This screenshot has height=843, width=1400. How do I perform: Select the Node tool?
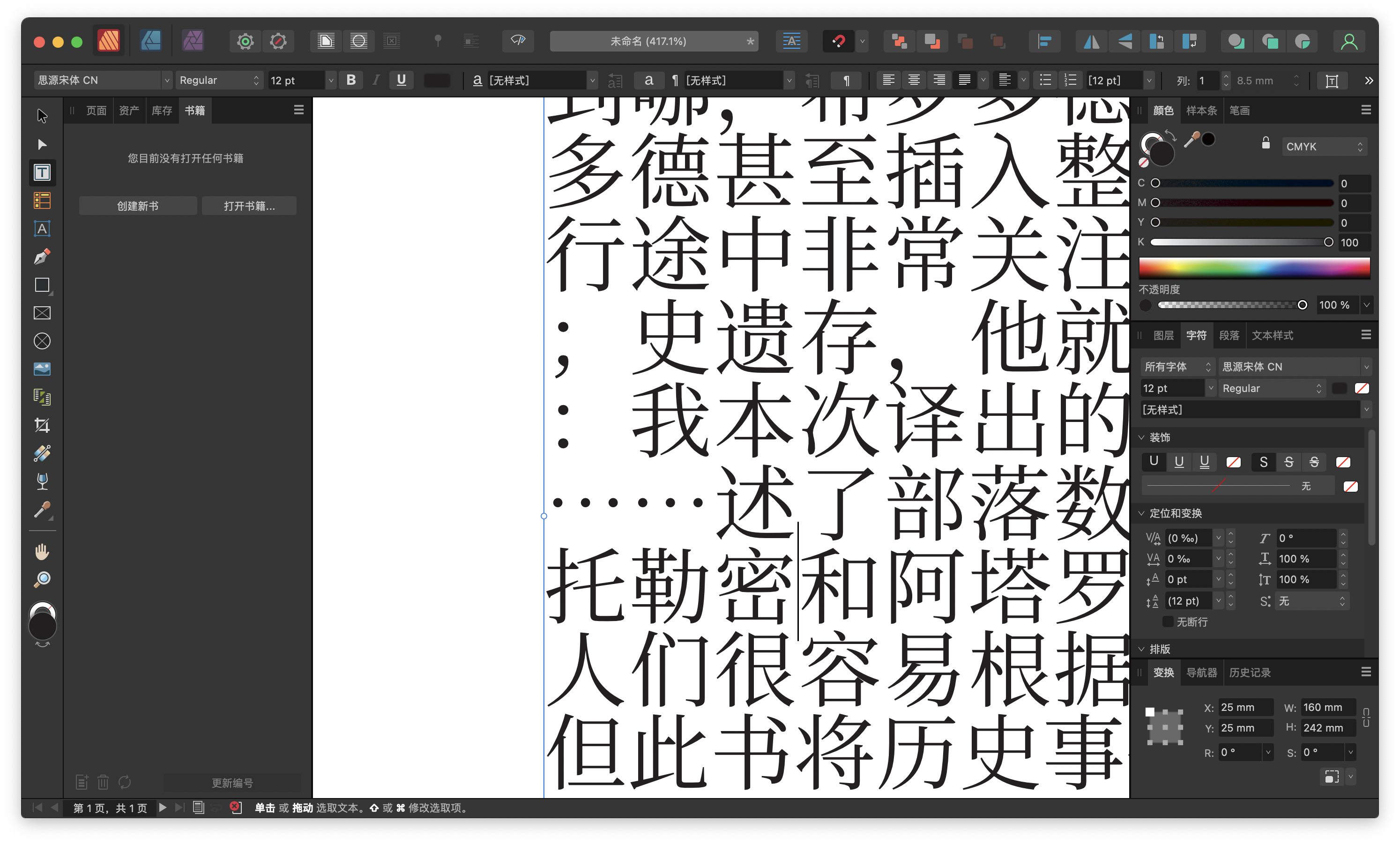click(x=42, y=144)
